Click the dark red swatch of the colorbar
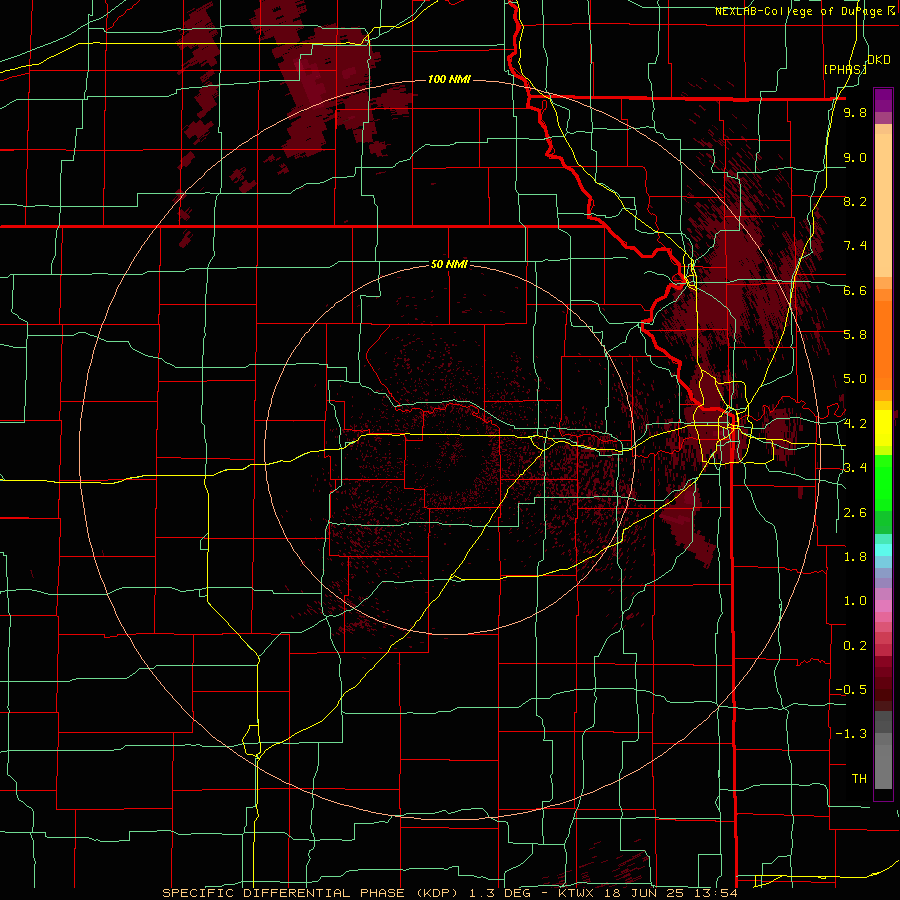Viewport: 900px width, 900px height. [x=883, y=683]
